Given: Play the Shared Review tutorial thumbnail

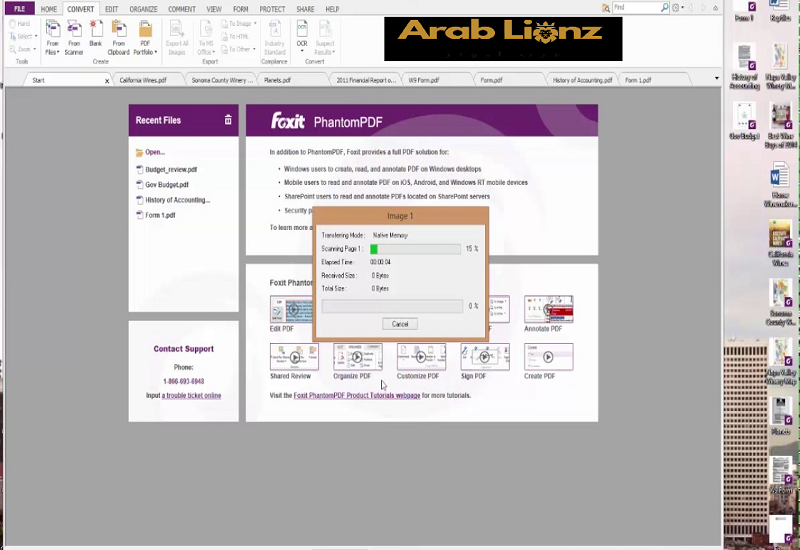Looking at the screenshot, I should pyautogui.click(x=294, y=357).
